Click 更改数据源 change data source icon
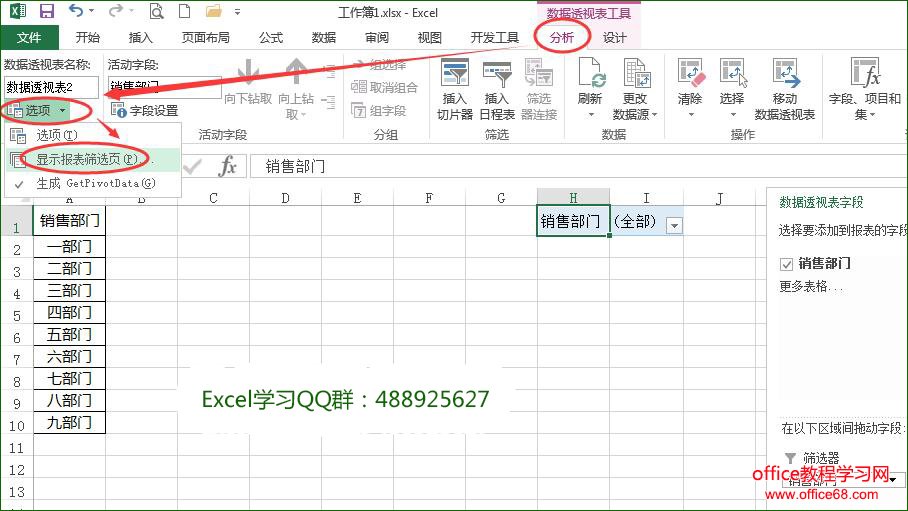 [635, 73]
